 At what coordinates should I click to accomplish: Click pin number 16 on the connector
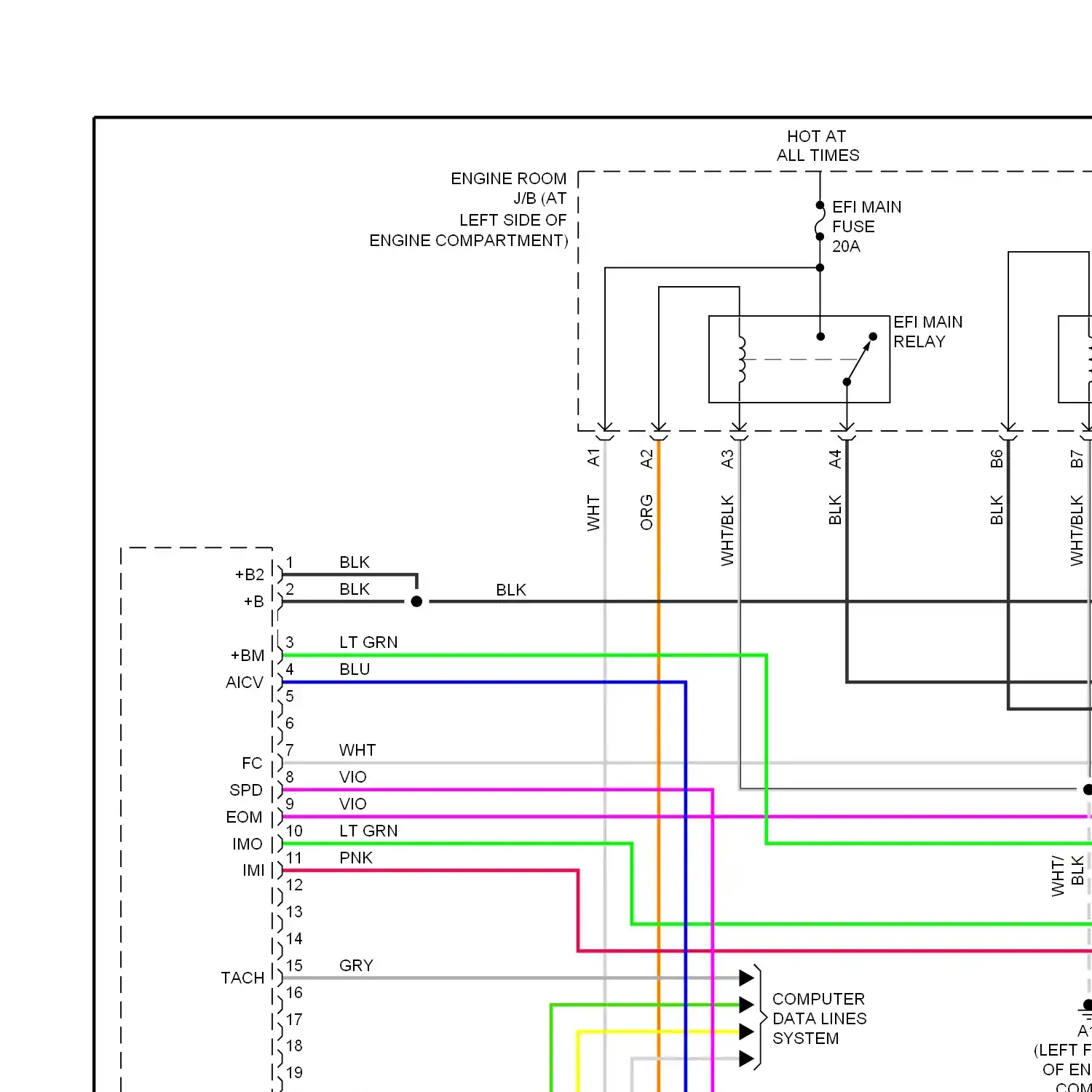(294, 992)
